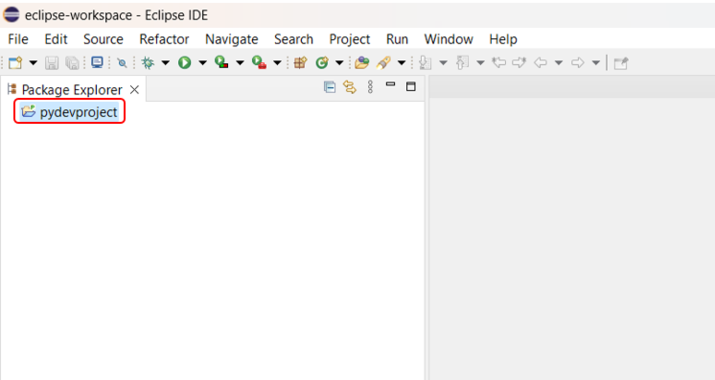Toggle Link with Editor in Package Explorer
The height and width of the screenshot is (380, 715).
(350, 87)
